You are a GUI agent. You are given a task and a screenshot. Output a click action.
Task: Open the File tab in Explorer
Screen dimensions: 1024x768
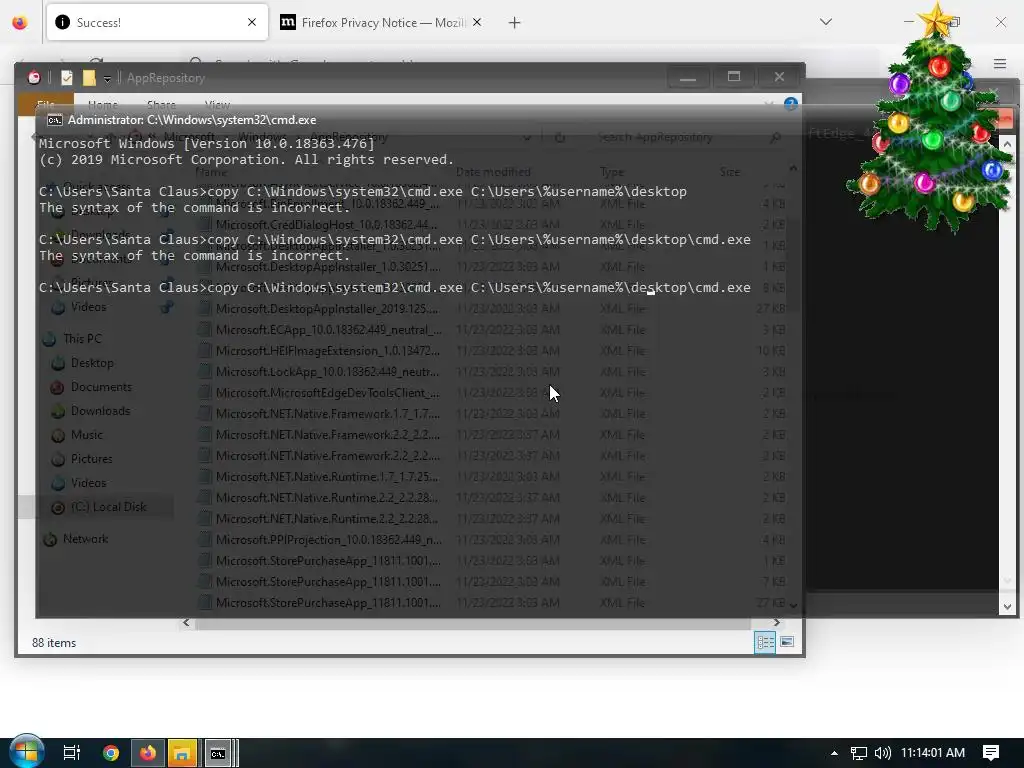pyautogui.click(x=46, y=104)
